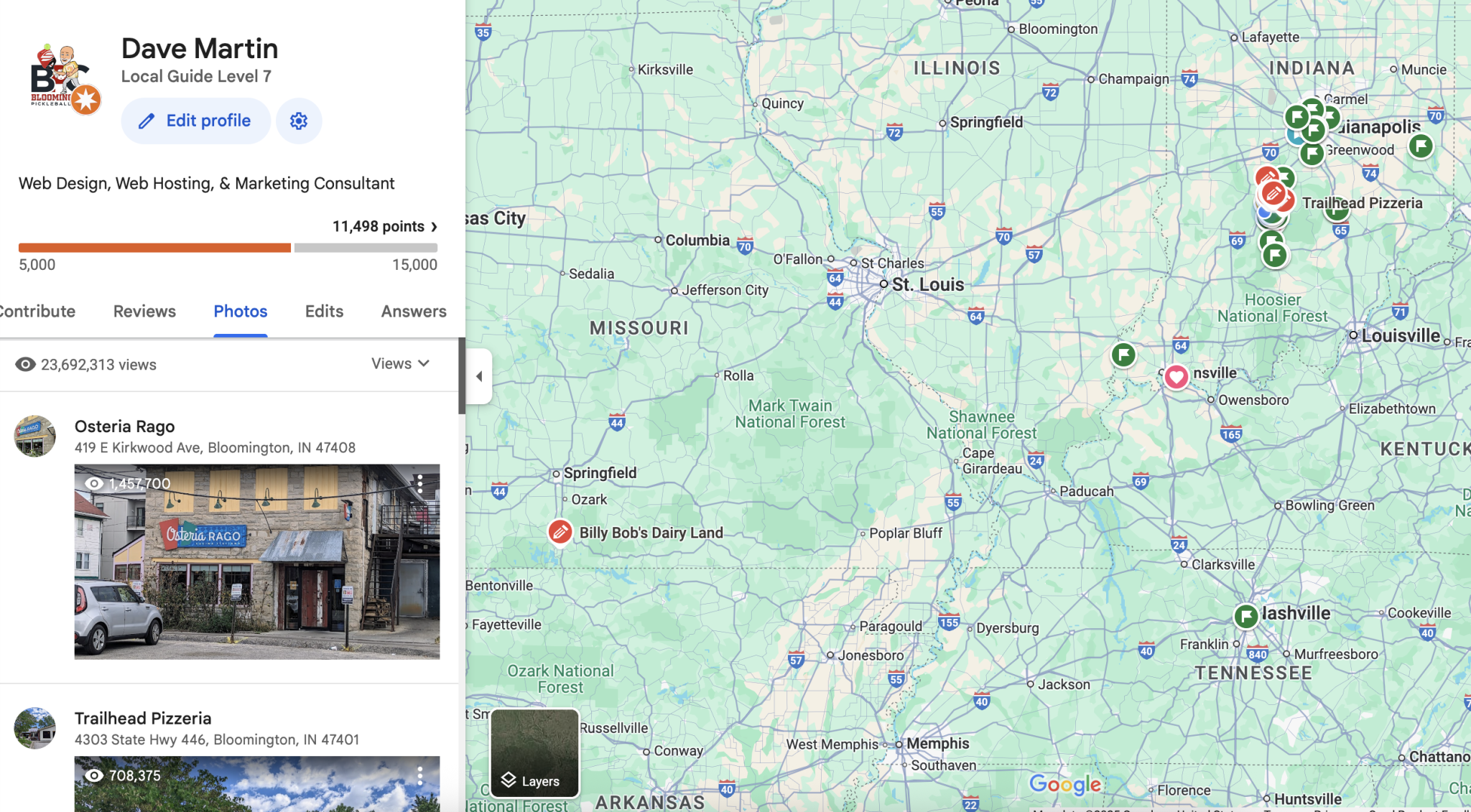Open the Views sort dropdown
The image size is (1471, 812).
[400, 364]
